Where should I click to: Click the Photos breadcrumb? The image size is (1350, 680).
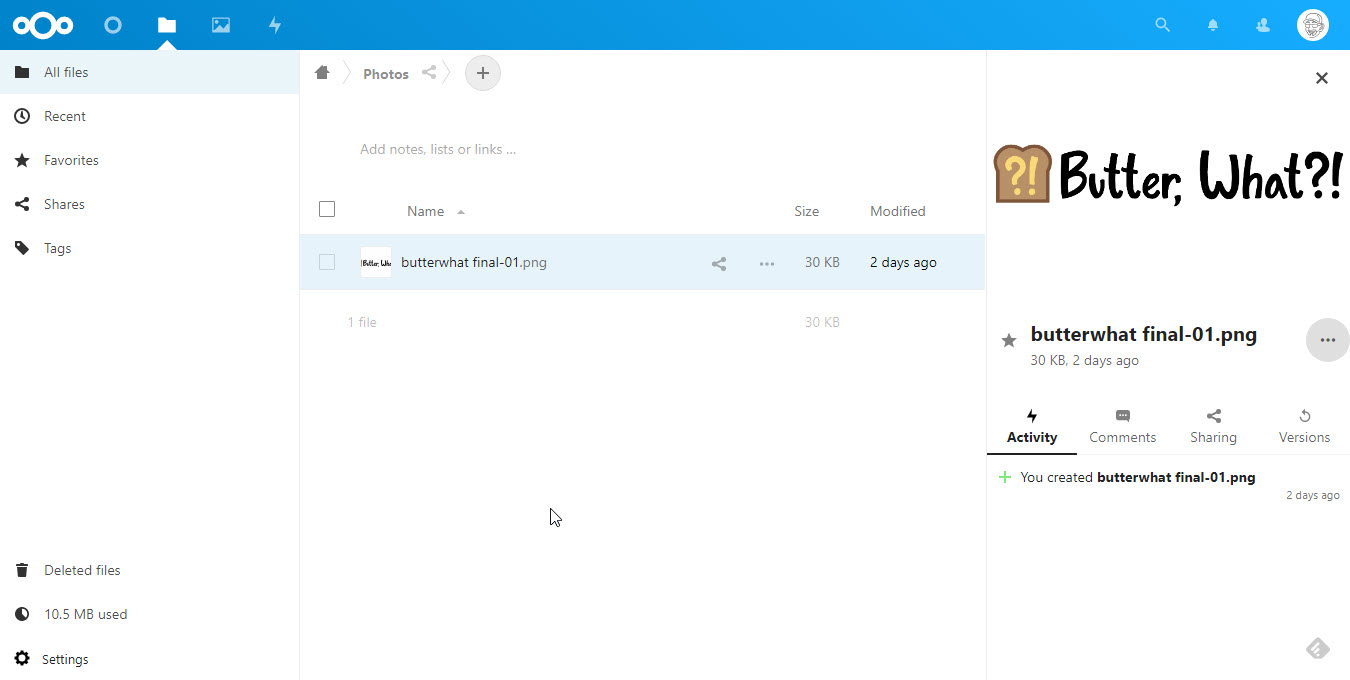(x=386, y=74)
